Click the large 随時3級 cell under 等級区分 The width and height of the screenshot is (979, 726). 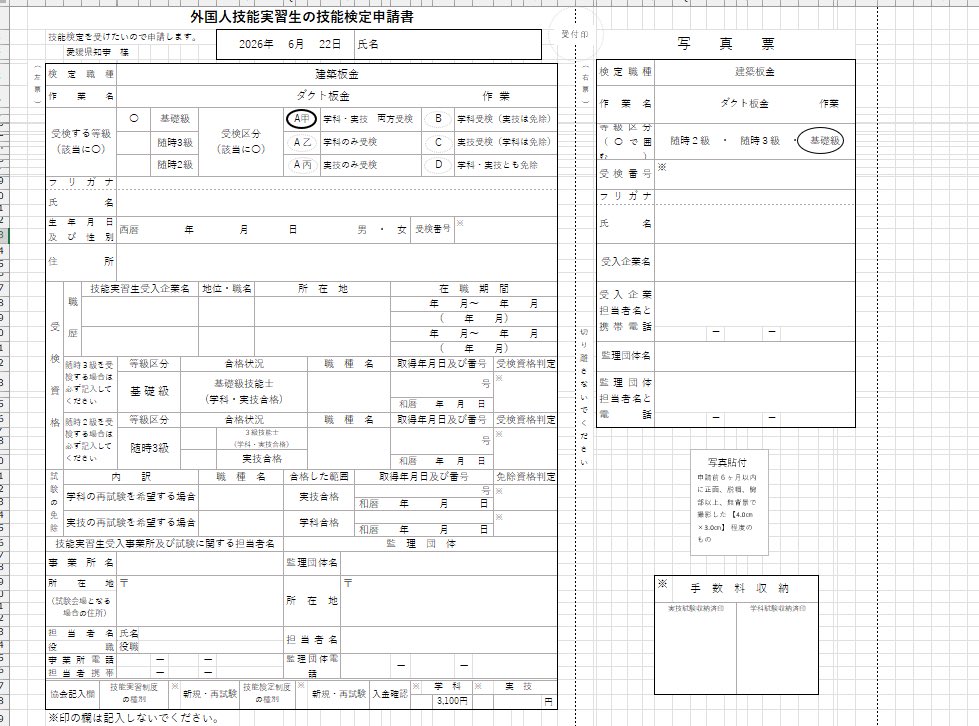tap(149, 448)
